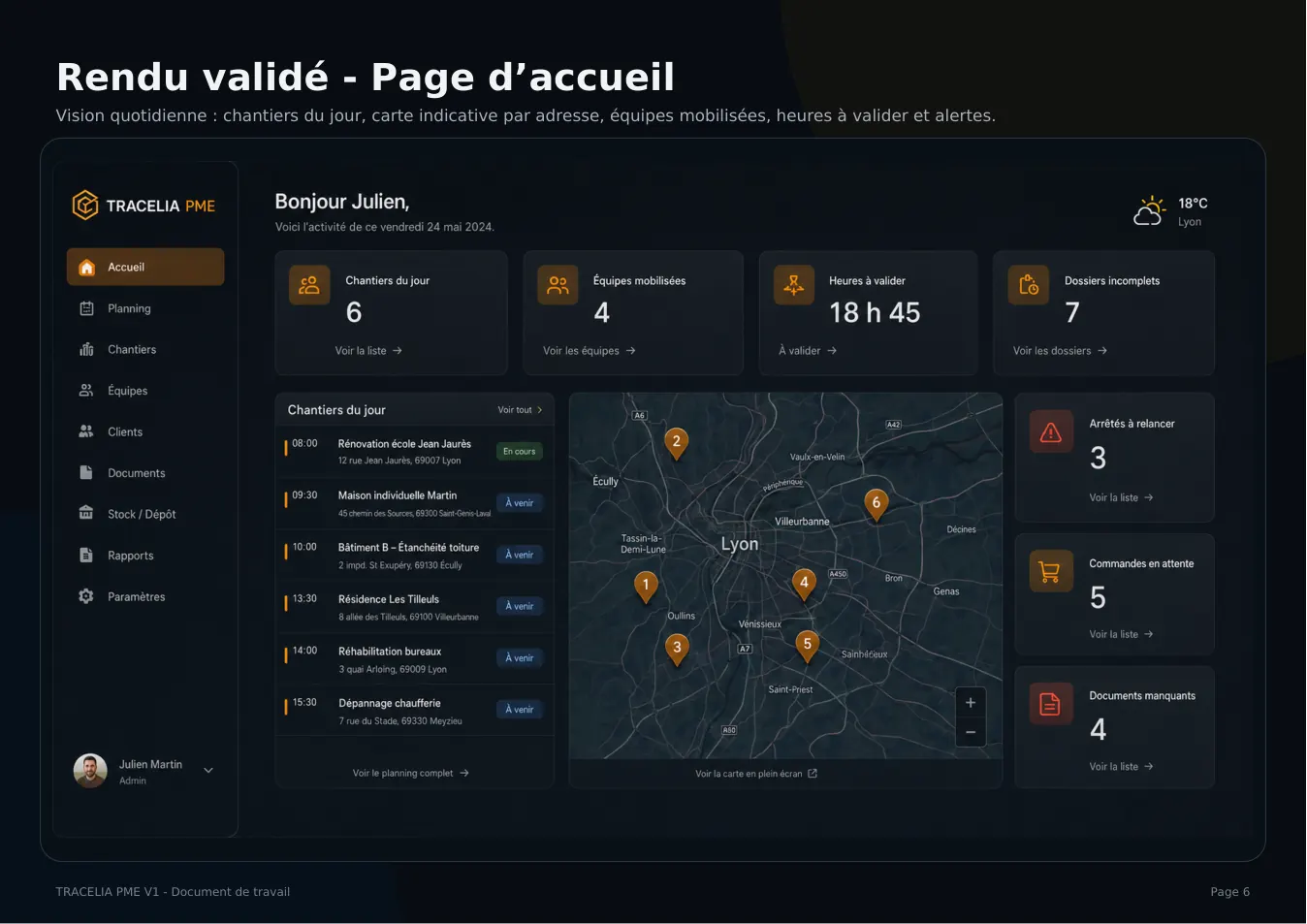Select the Rénovation école Jean Jaurès row

(x=415, y=452)
